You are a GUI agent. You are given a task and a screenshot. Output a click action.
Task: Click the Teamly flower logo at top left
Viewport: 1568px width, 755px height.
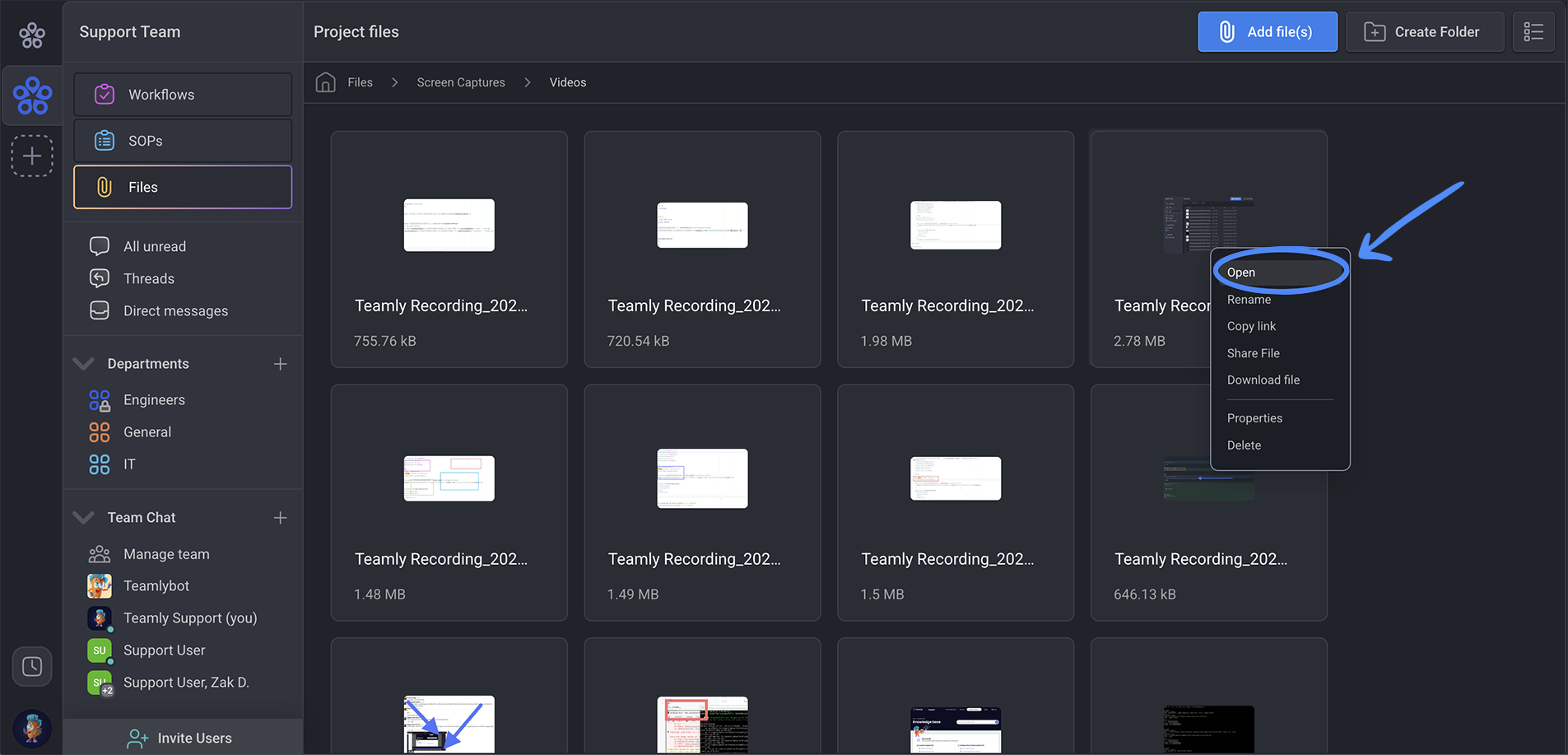click(x=32, y=35)
